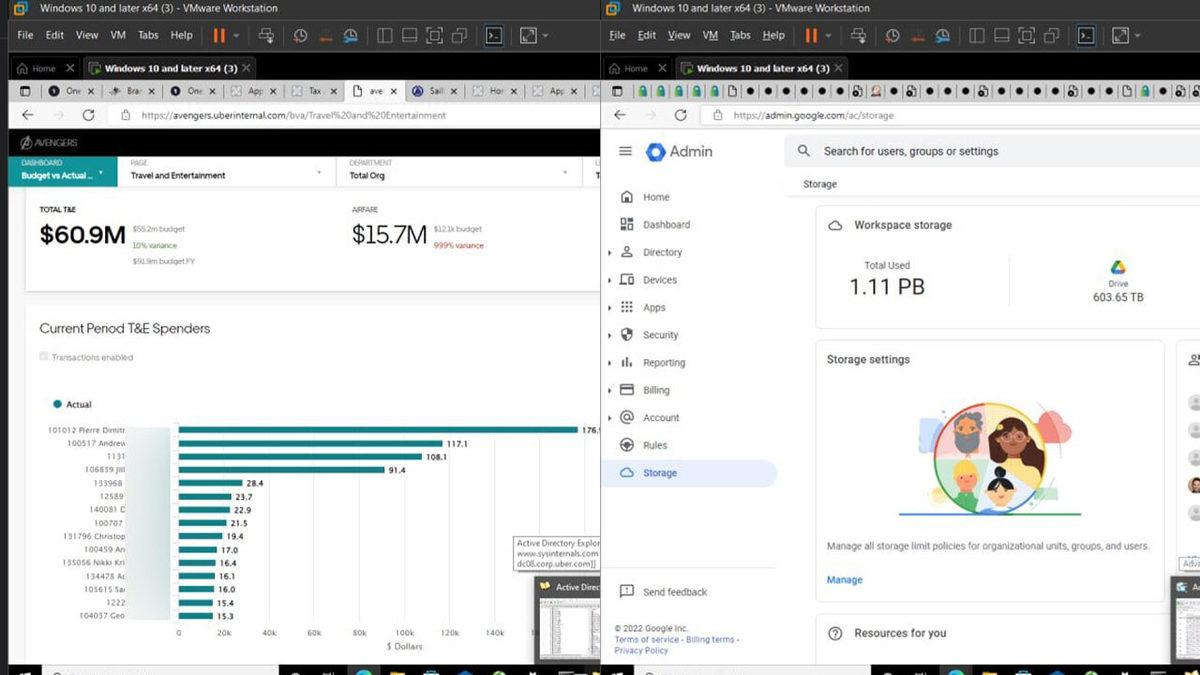This screenshot has width=1200, height=675.
Task: Click the search for users, groups or settings field
Action: (910, 151)
